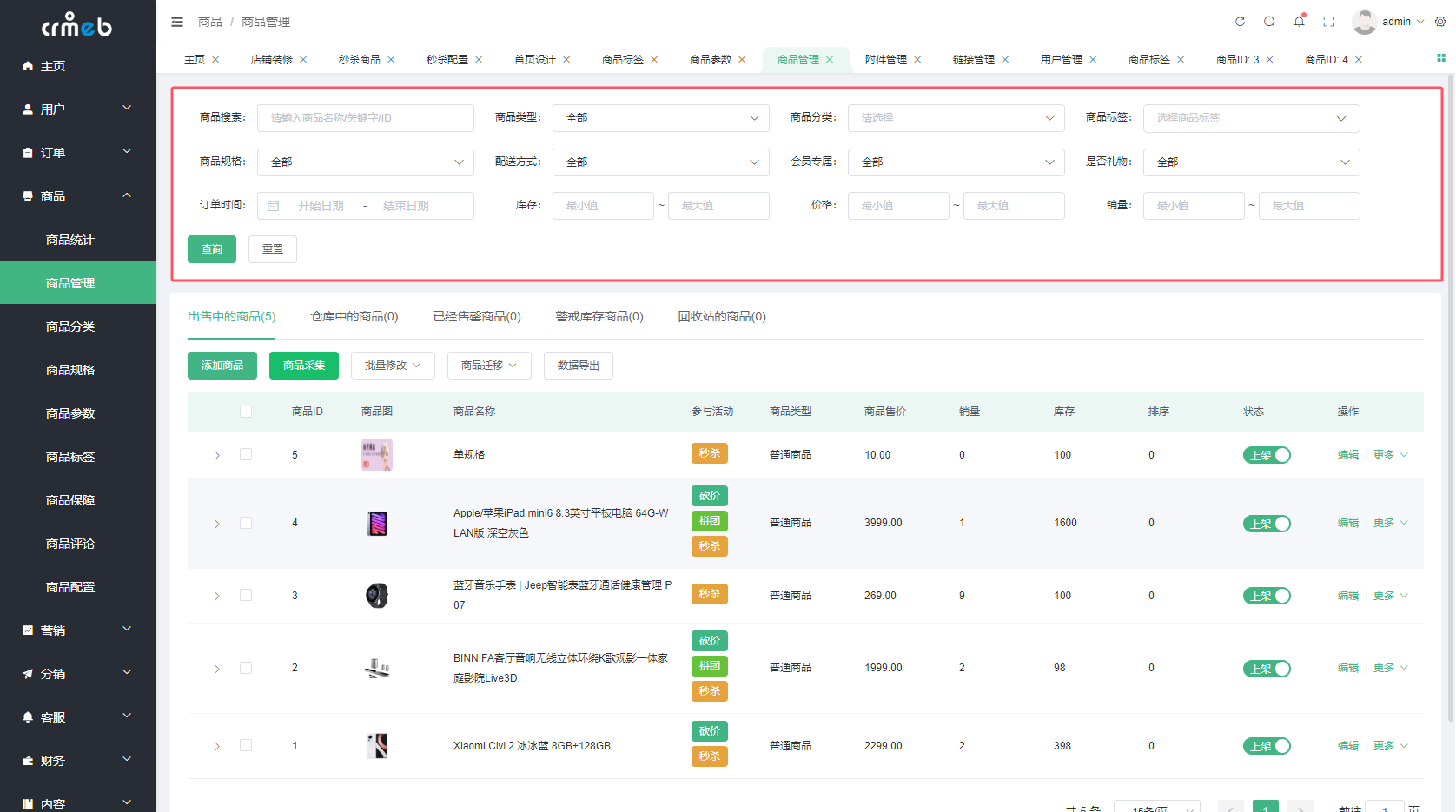Image resolution: width=1456 pixels, height=812 pixels.
Task: Open 商品分类 in the sidebar
Action: tap(78, 327)
